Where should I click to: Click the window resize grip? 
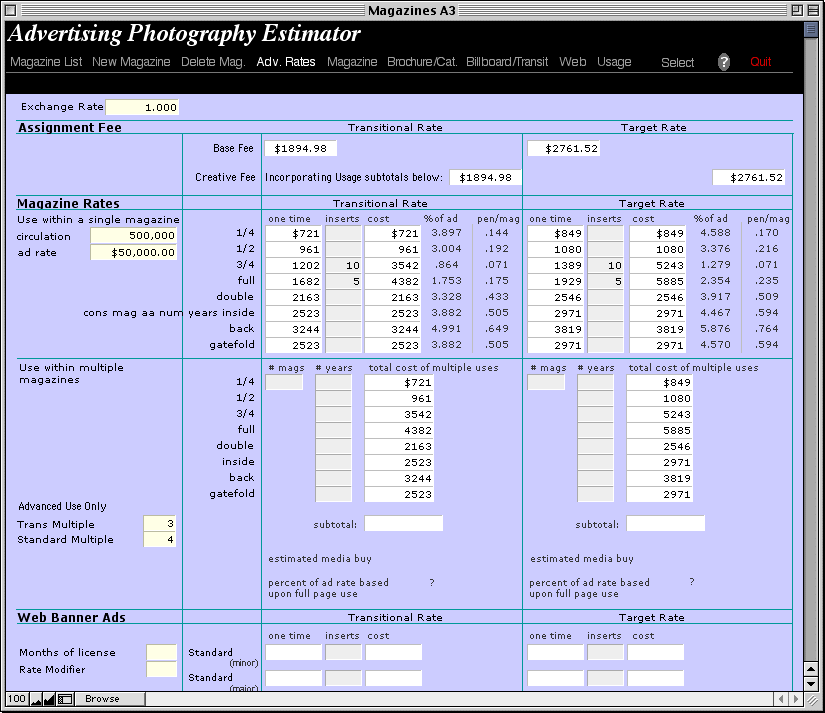811,699
